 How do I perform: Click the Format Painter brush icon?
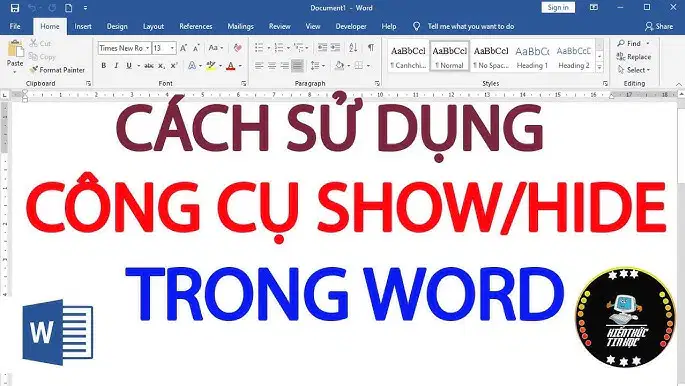tap(34, 70)
